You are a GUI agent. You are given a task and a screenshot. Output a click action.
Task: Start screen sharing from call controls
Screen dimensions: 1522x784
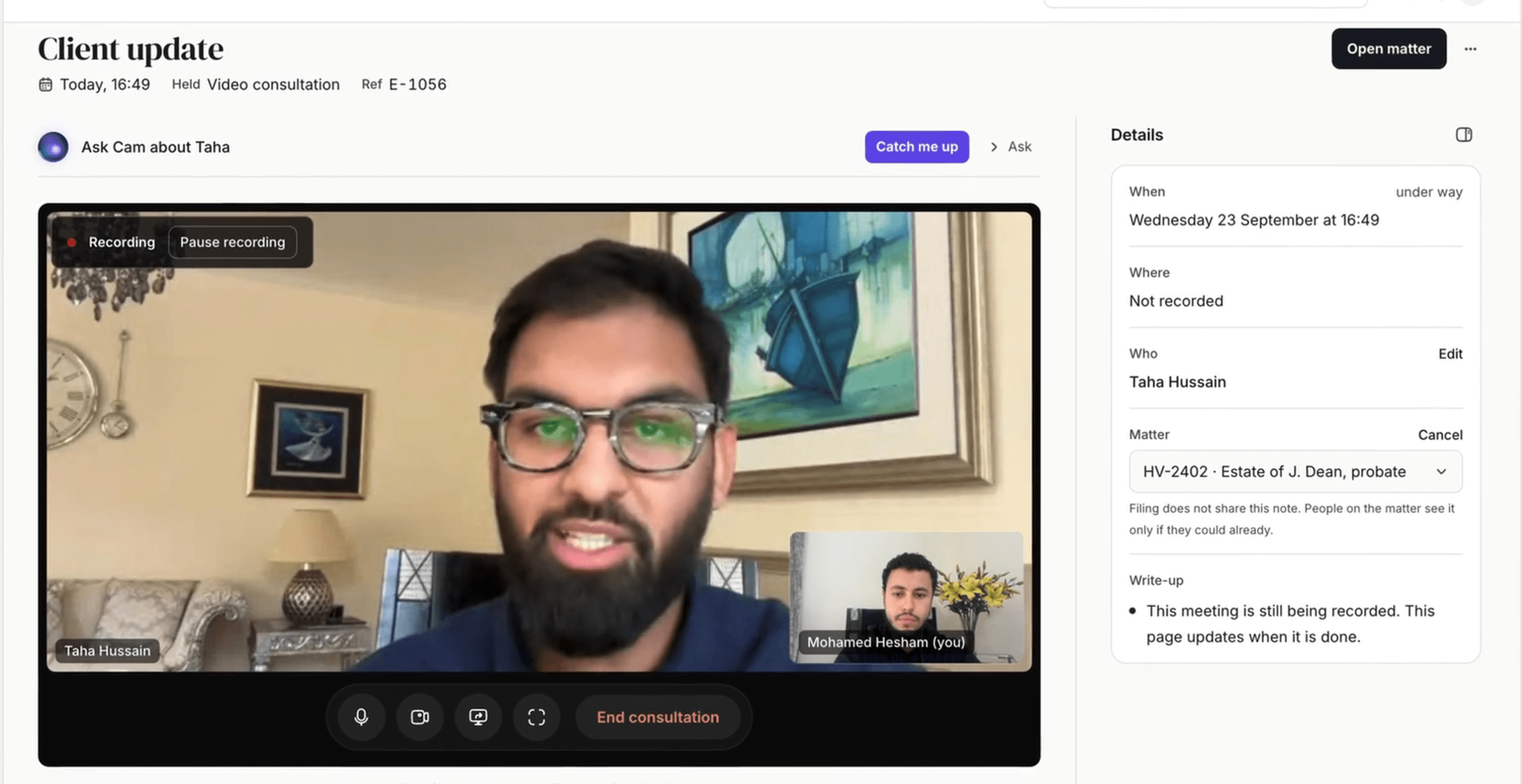pyautogui.click(x=478, y=717)
